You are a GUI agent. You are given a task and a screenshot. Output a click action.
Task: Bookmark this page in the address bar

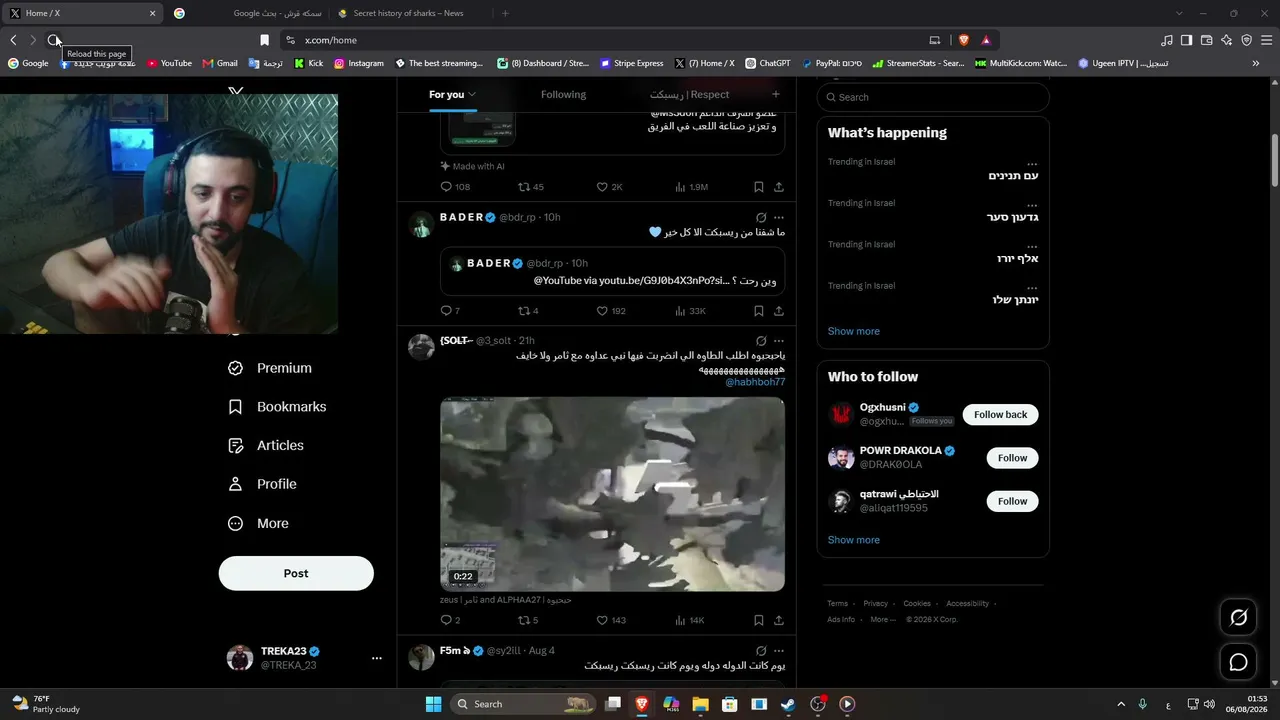(x=264, y=40)
